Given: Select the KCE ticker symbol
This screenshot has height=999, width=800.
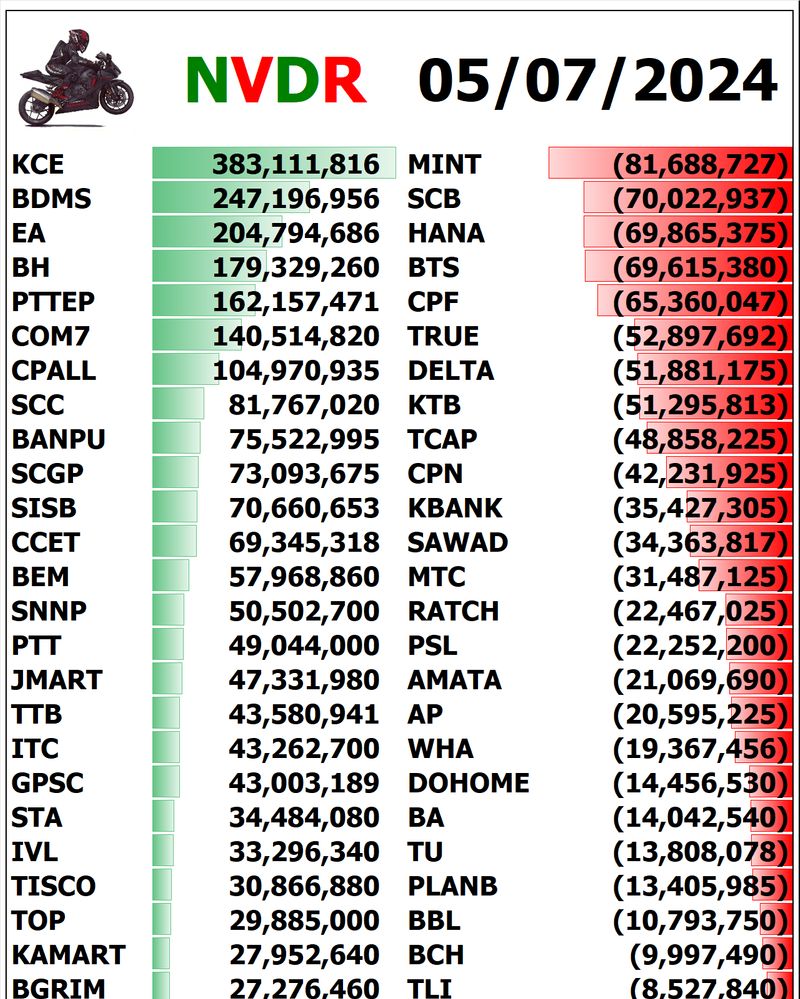Looking at the screenshot, I should (38, 164).
